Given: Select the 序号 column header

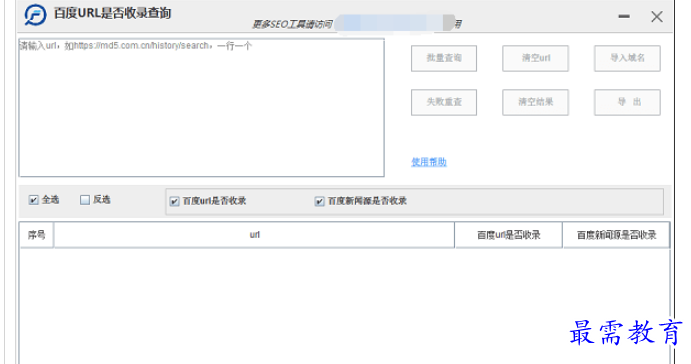Looking at the screenshot, I should pyautogui.click(x=37, y=235).
